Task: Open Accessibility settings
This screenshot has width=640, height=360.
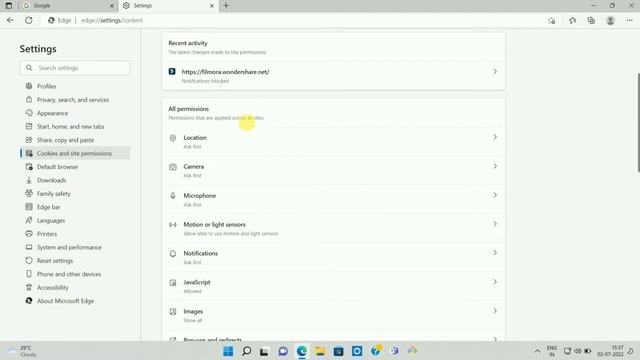Action: point(53,288)
